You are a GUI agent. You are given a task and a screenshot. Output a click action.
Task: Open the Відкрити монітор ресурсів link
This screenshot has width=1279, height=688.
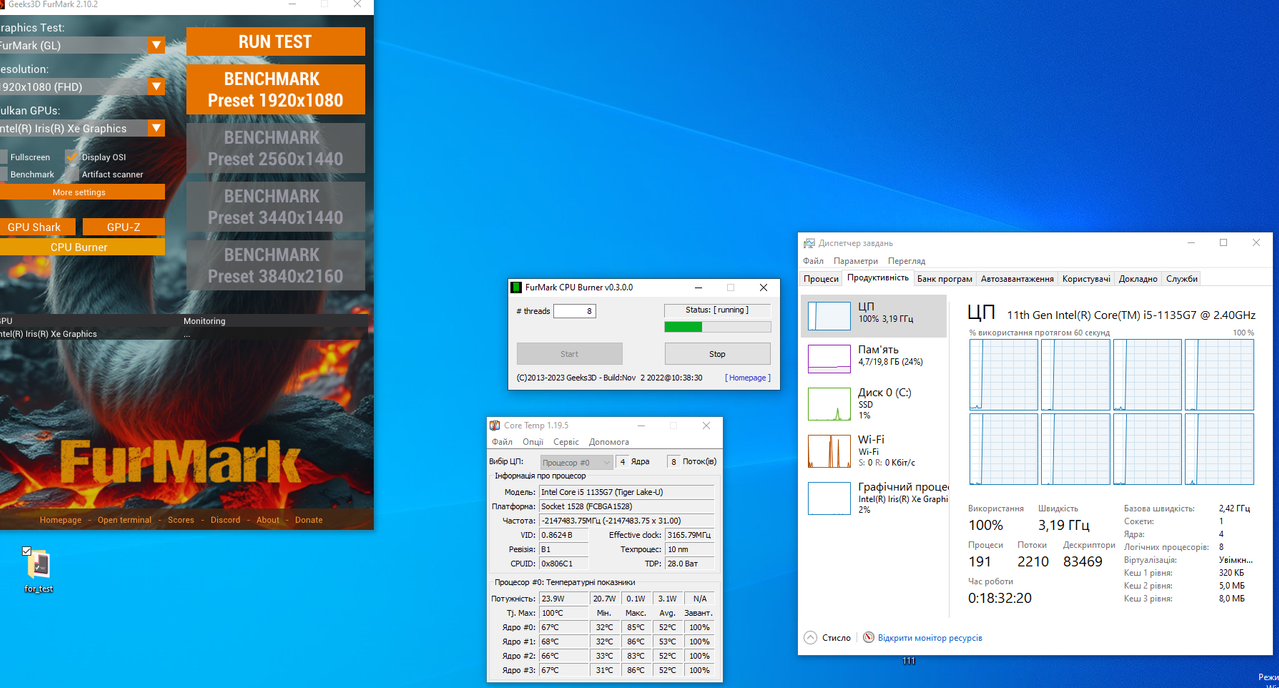(x=930, y=638)
